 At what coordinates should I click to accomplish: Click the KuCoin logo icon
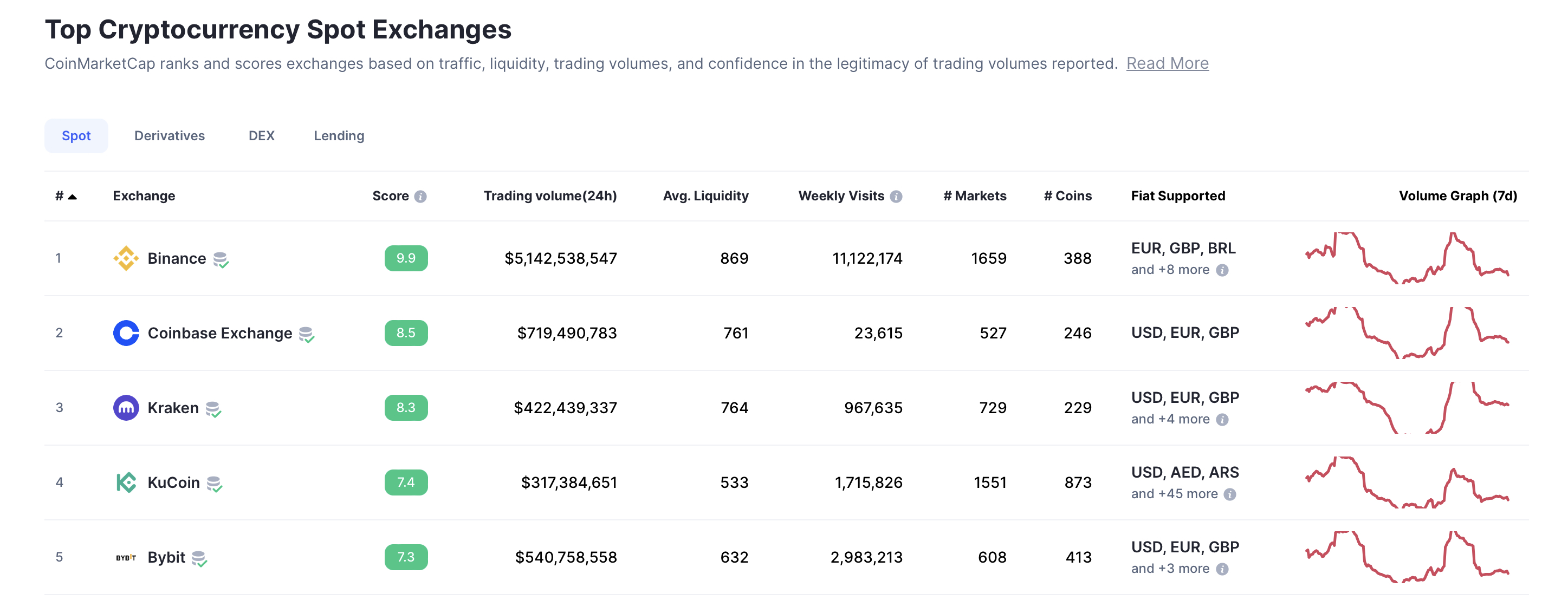(126, 482)
